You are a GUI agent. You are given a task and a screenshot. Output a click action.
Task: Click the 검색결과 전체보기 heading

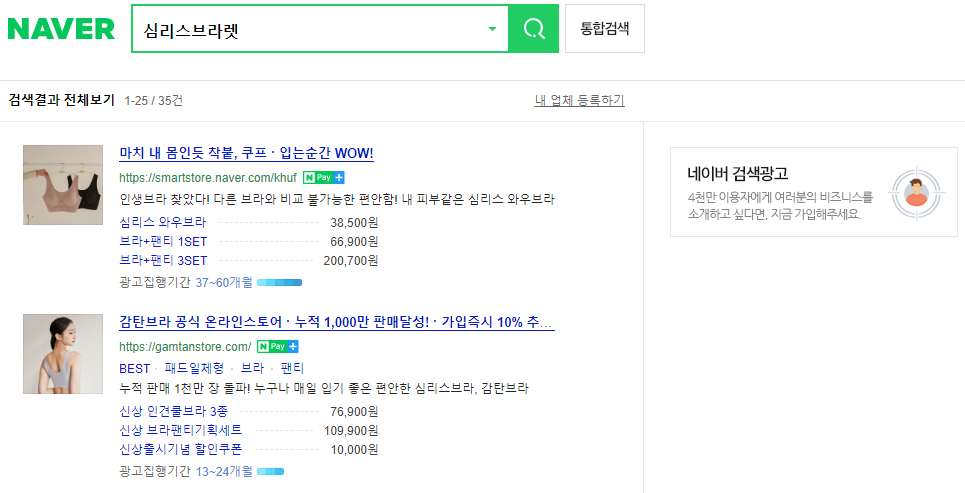click(62, 100)
